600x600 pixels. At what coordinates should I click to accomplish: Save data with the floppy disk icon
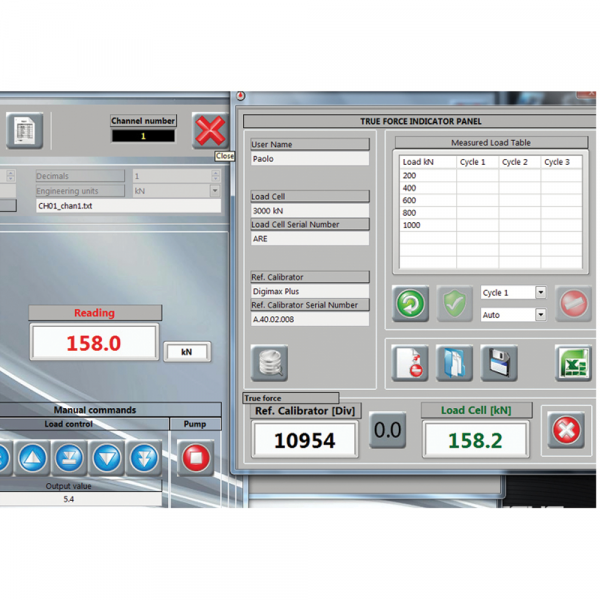pyautogui.click(x=498, y=363)
